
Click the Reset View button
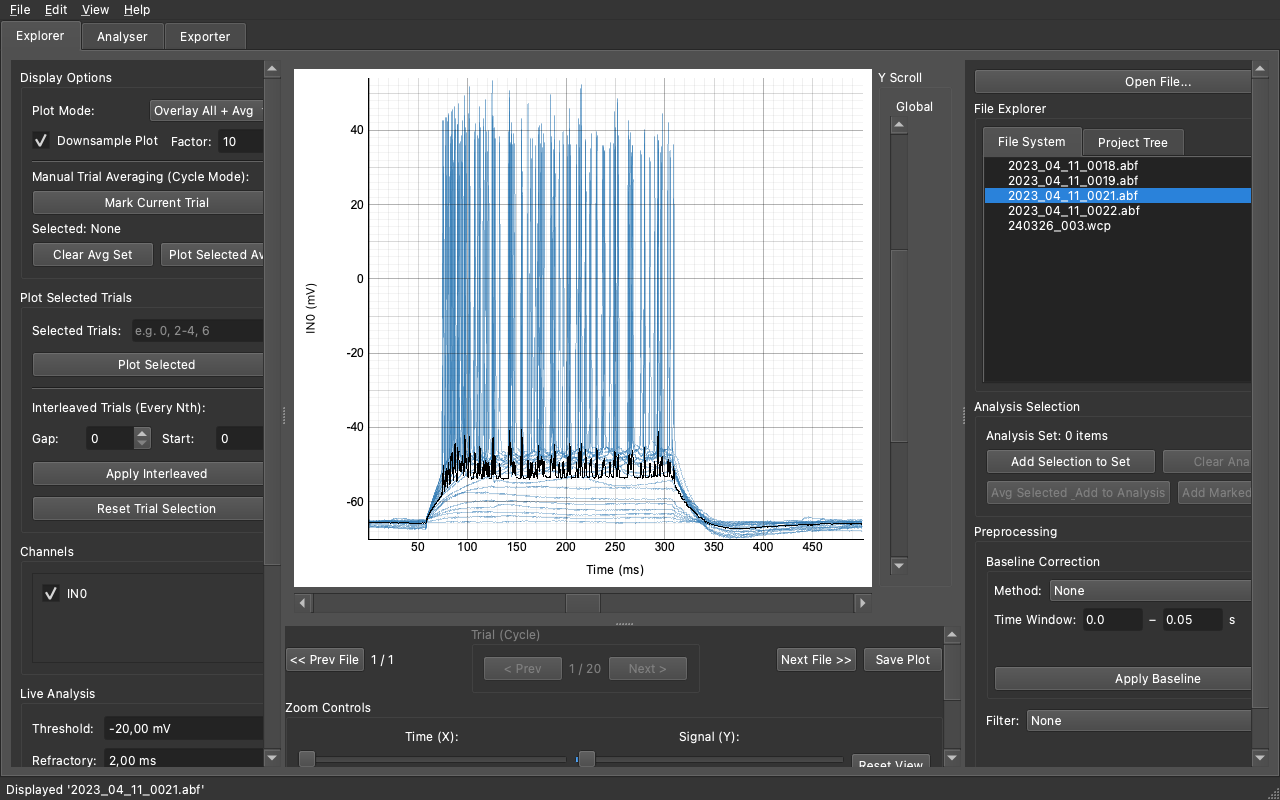pos(890,761)
